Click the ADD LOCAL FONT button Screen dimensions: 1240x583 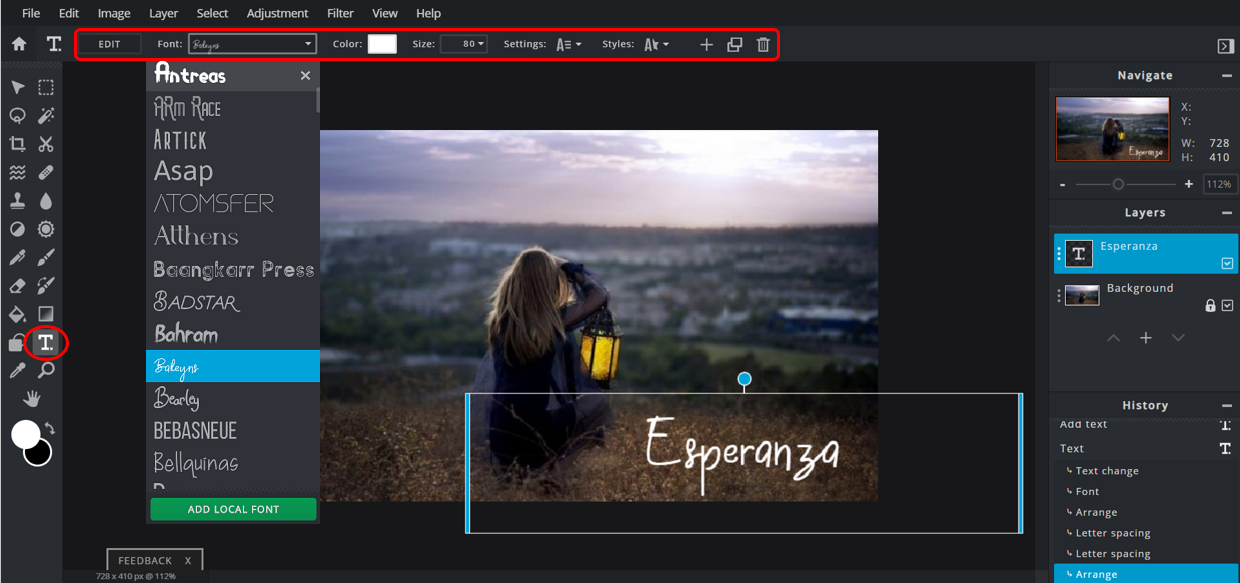[x=233, y=509]
